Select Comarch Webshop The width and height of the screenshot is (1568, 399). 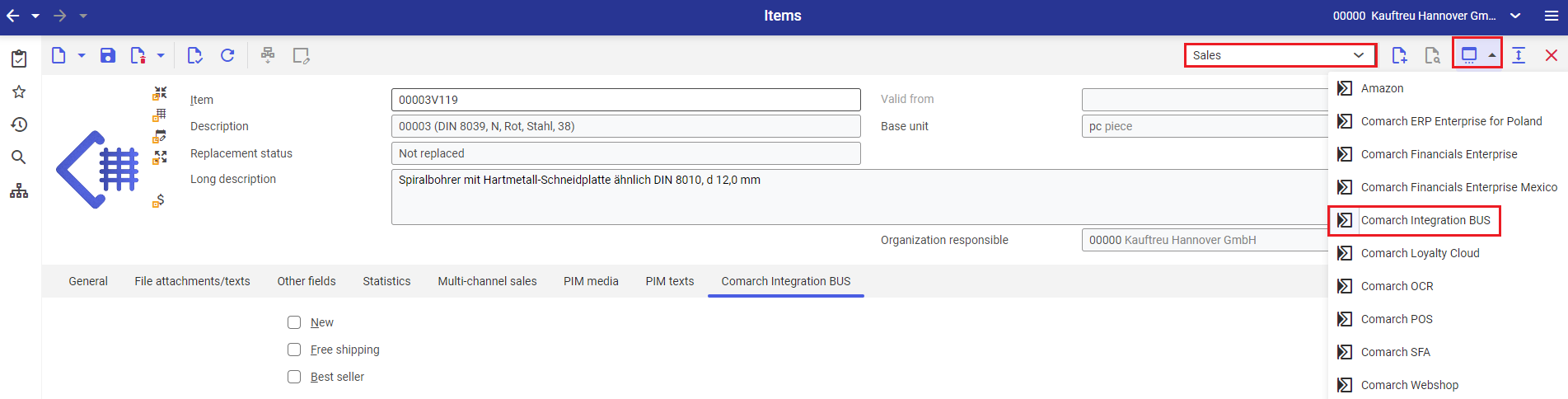[x=1448, y=385]
